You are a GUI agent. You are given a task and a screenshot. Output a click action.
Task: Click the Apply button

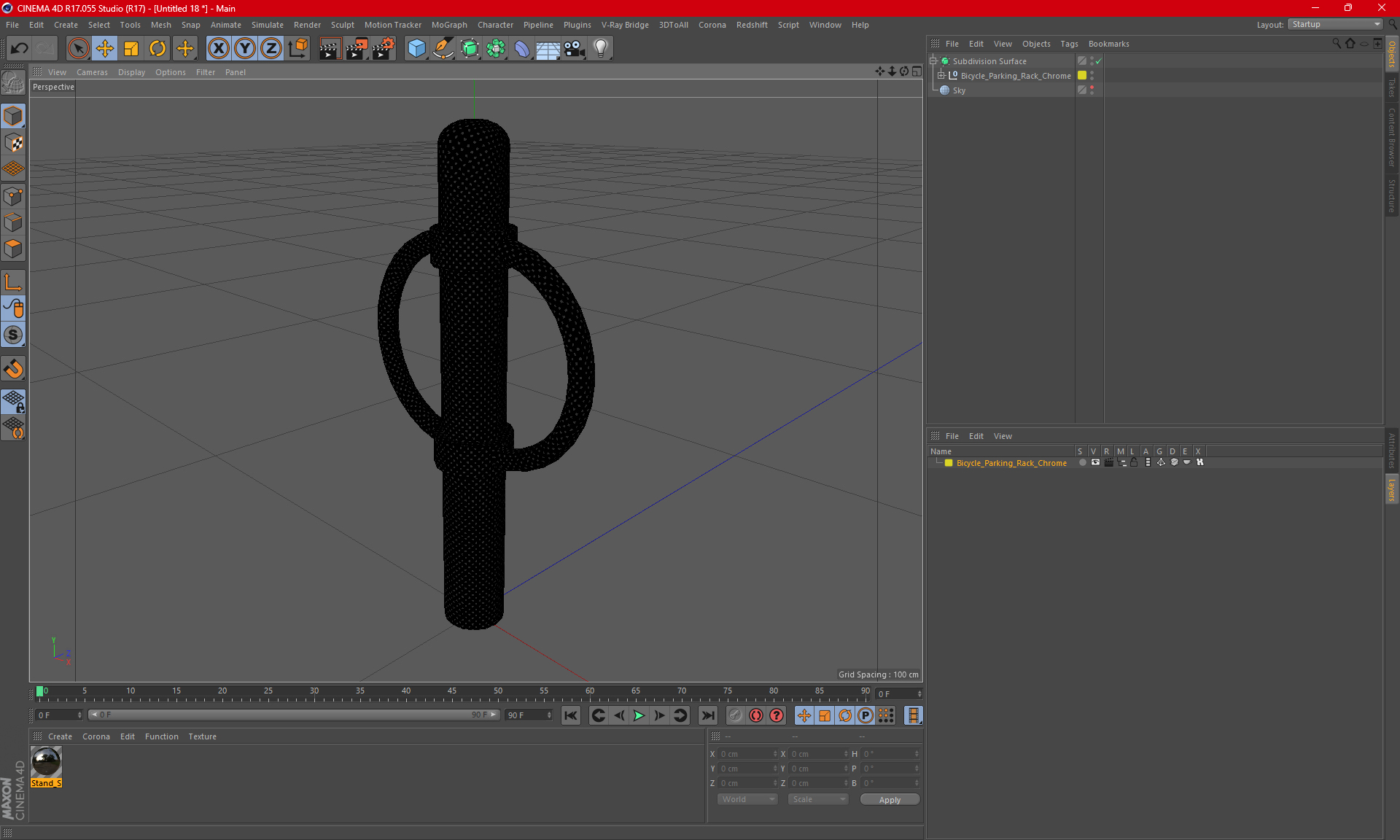pos(890,800)
